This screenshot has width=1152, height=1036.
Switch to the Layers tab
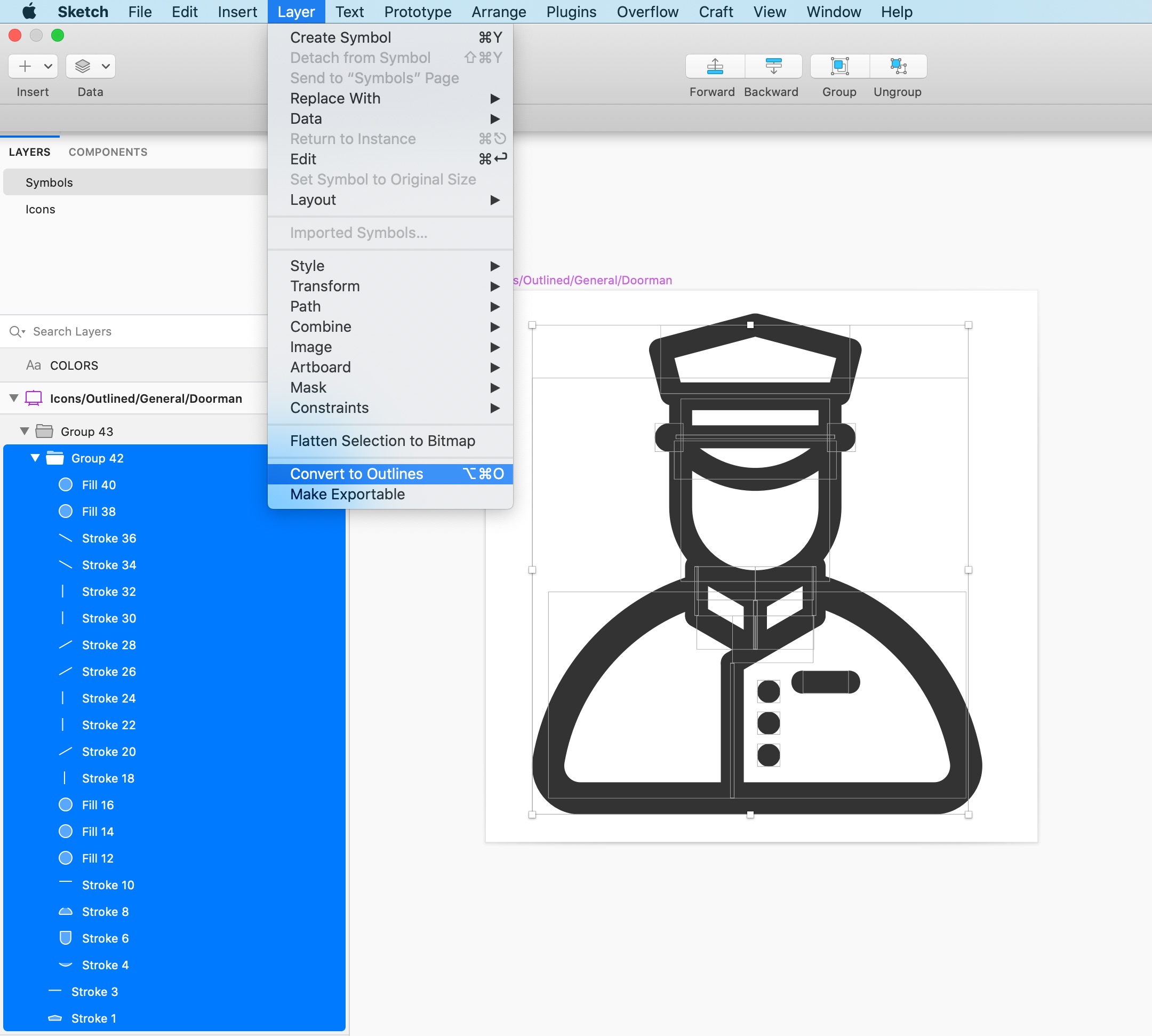[x=29, y=152]
